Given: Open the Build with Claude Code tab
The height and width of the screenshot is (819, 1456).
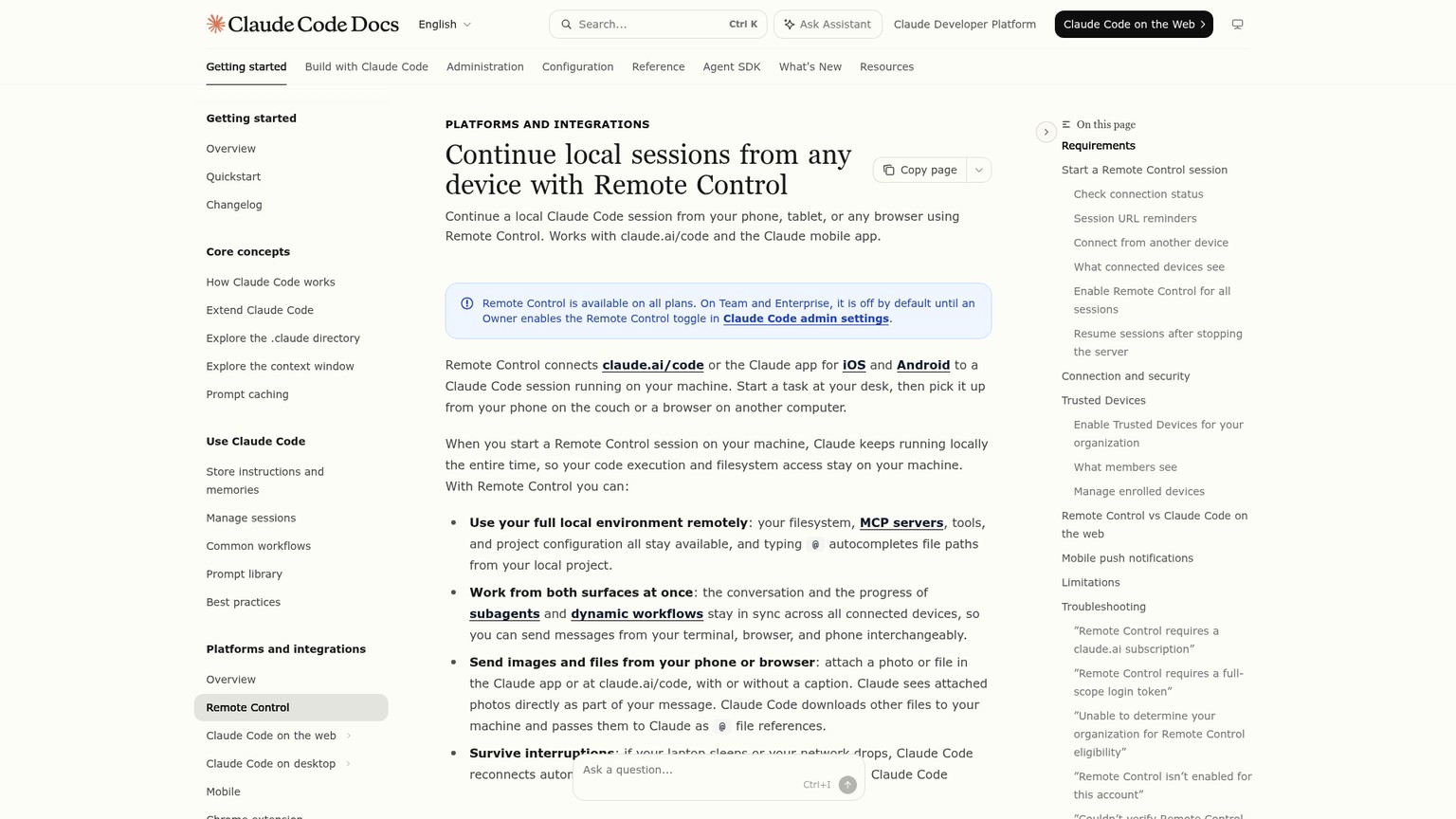Looking at the screenshot, I should [x=367, y=67].
